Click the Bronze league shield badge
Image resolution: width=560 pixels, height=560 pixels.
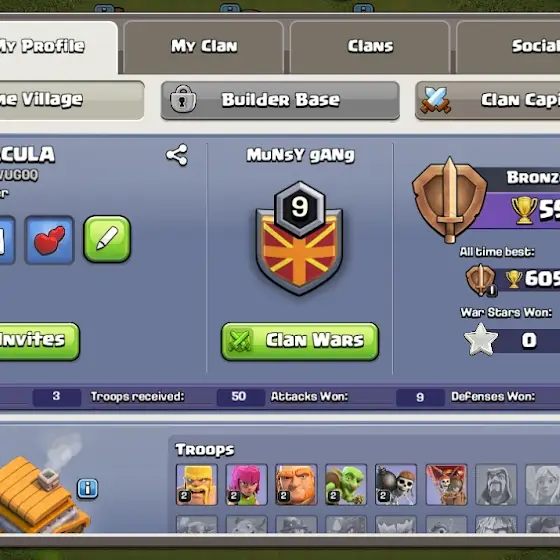(450, 200)
